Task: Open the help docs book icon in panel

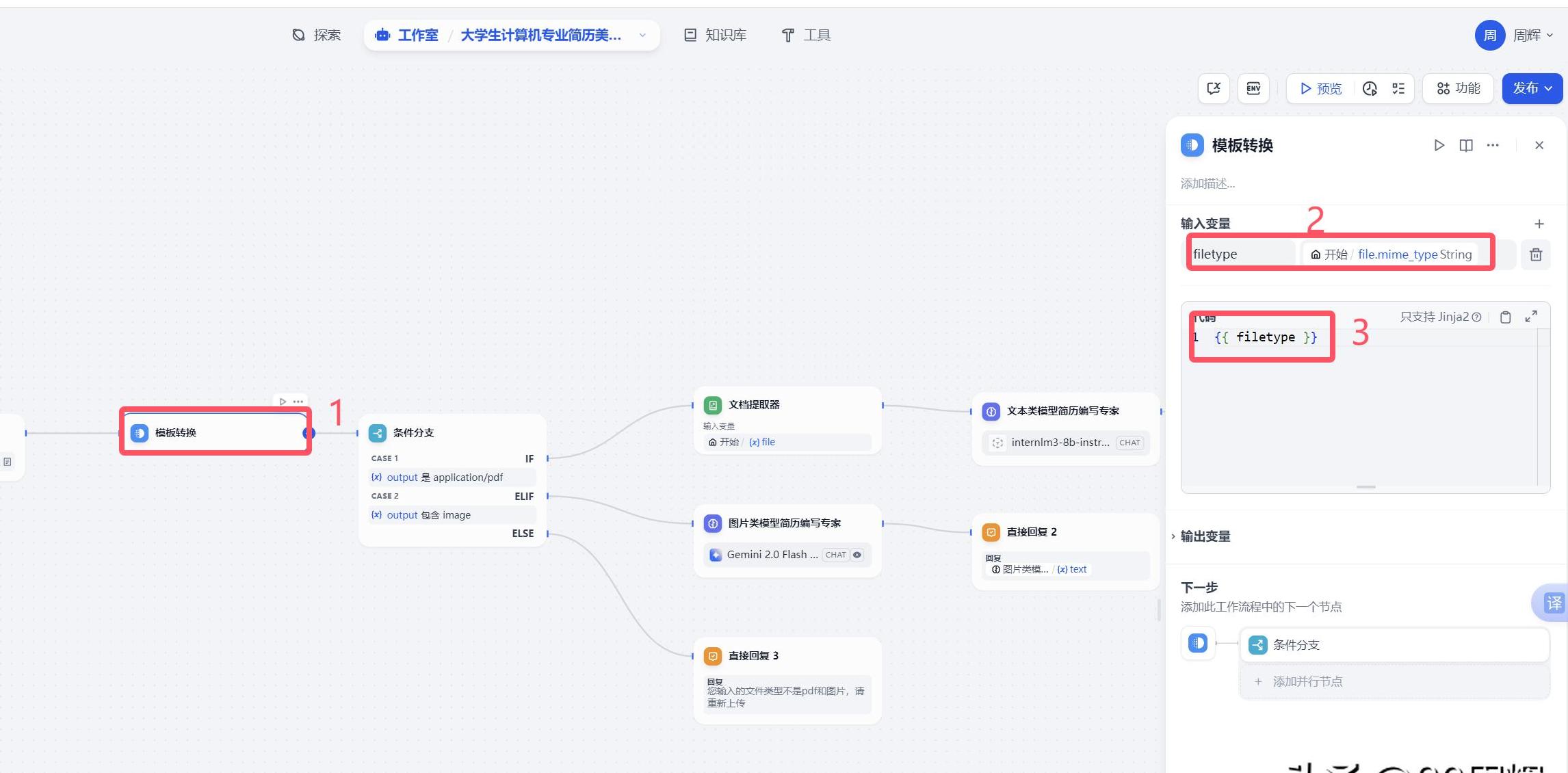Action: coord(1465,145)
